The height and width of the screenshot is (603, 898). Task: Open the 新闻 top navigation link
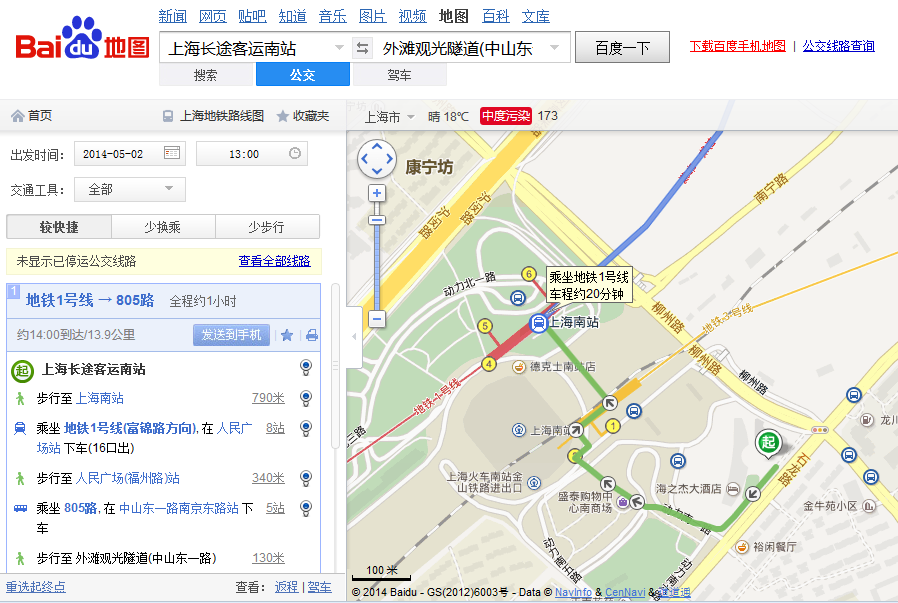tap(173, 16)
